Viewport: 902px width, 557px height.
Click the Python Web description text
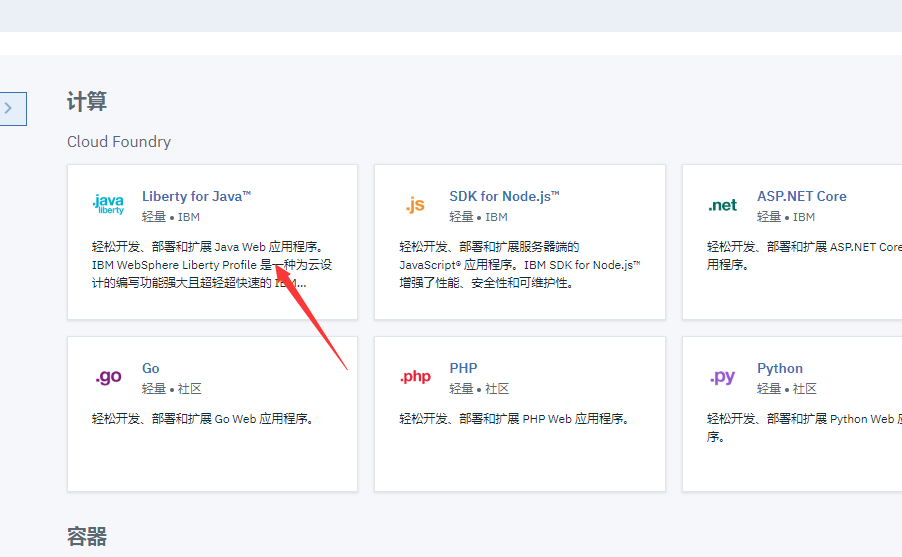(804, 428)
